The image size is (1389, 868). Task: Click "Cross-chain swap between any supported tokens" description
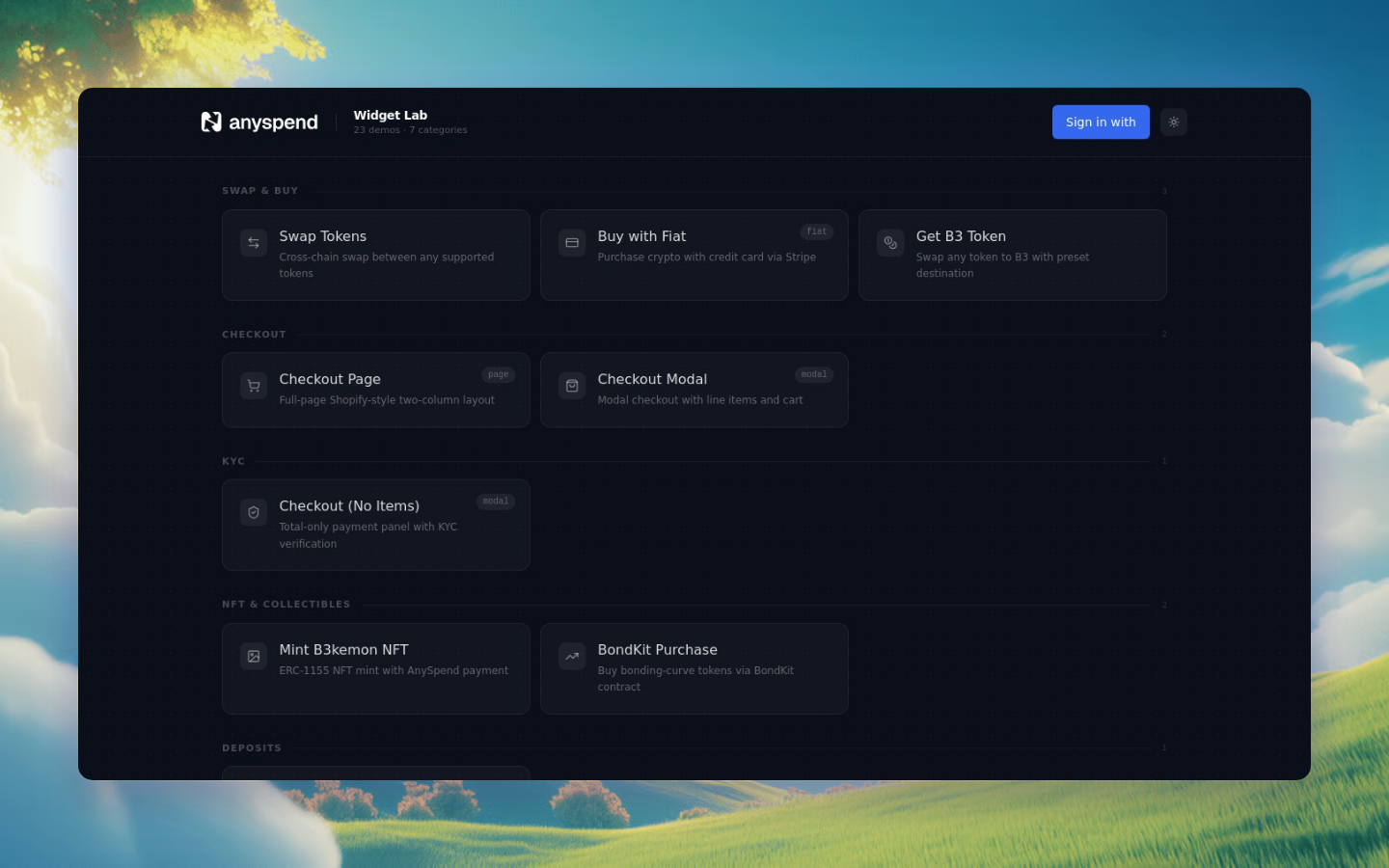[x=387, y=265]
